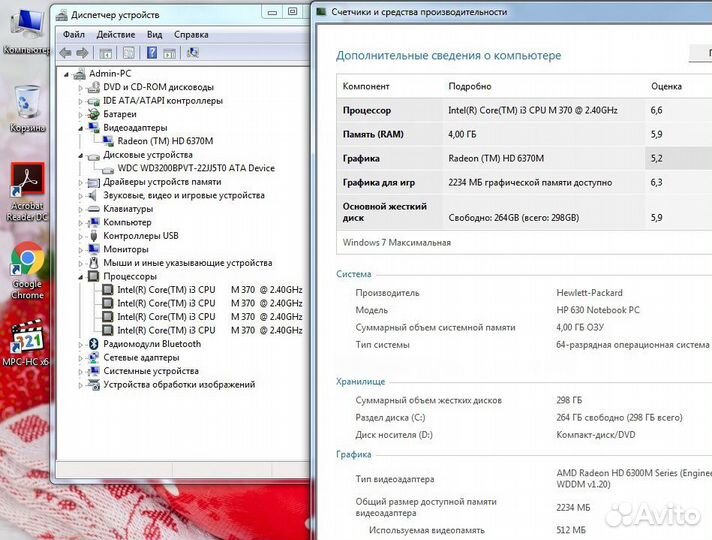Select the Мониторы tree item
The width and height of the screenshot is (712, 540).
click(x=126, y=249)
